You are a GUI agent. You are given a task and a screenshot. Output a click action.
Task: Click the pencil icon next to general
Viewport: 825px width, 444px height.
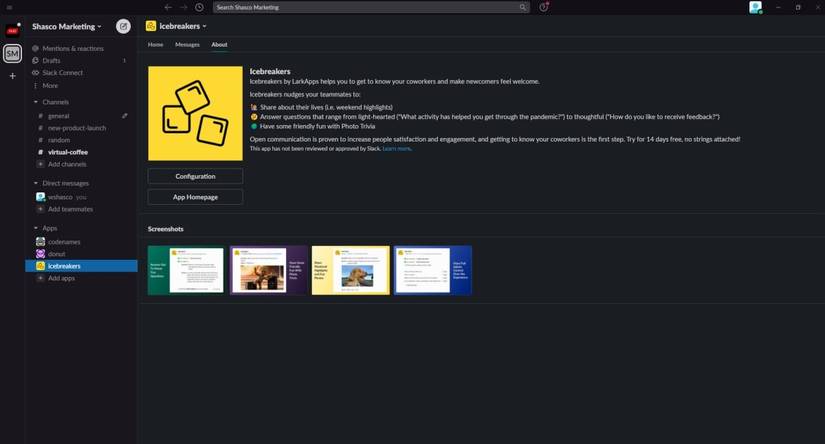[x=125, y=116]
